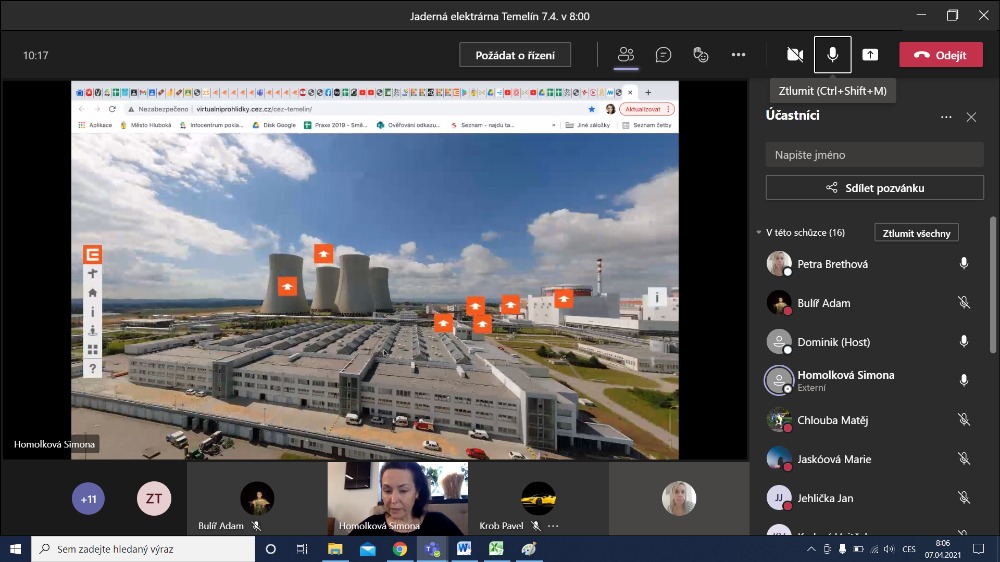Viewport: 1000px width, 562px height.
Task: Open more actions ellipsis in meeting toolbar
Action: click(x=738, y=55)
